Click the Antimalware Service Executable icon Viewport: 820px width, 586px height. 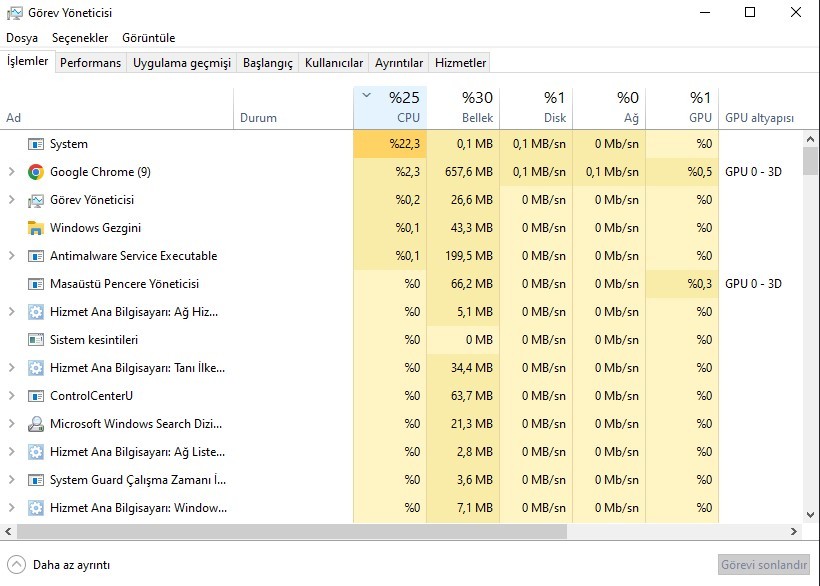coord(36,256)
